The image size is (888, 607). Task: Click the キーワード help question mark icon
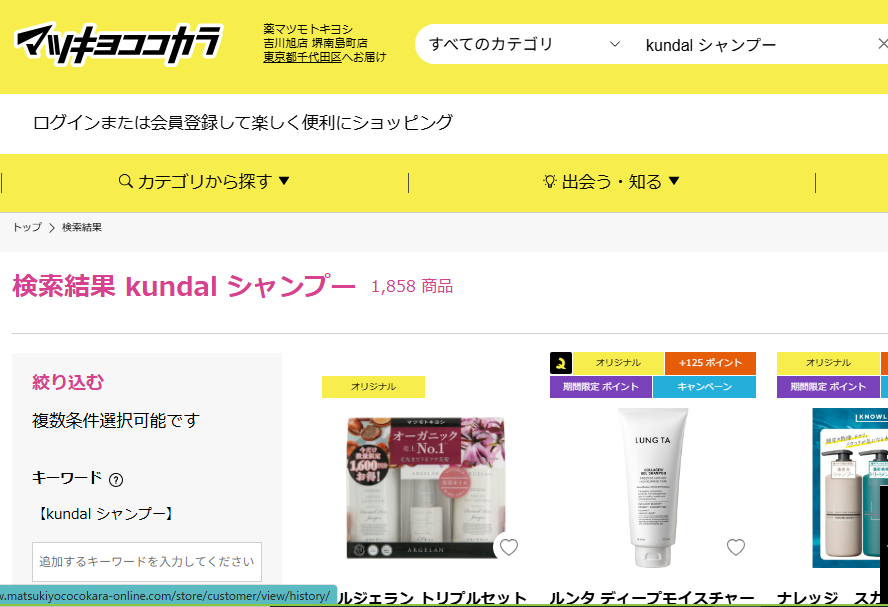pyautogui.click(x=116, y=480)
